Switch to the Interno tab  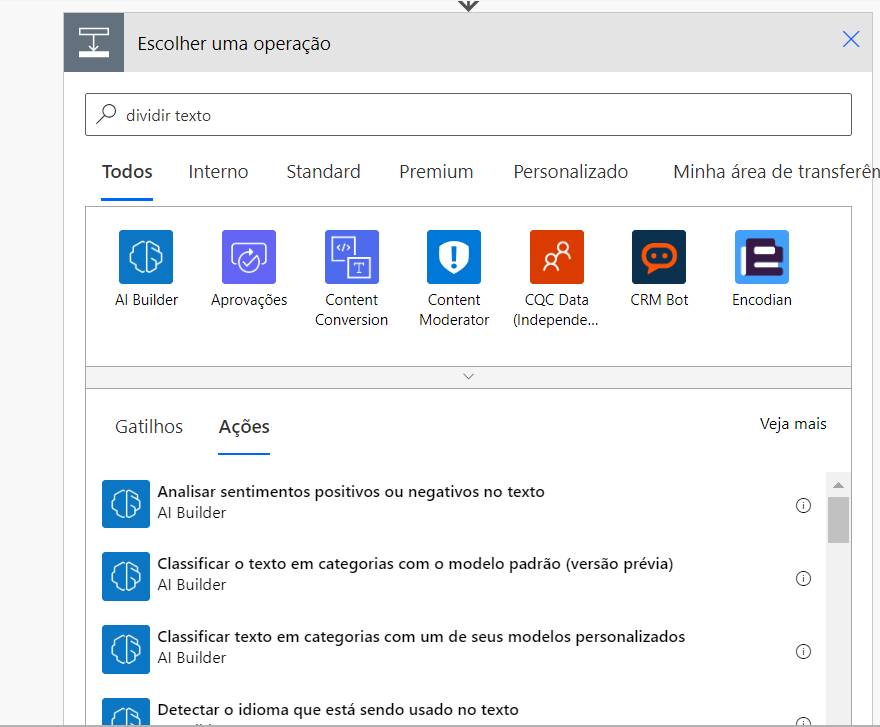218,172
